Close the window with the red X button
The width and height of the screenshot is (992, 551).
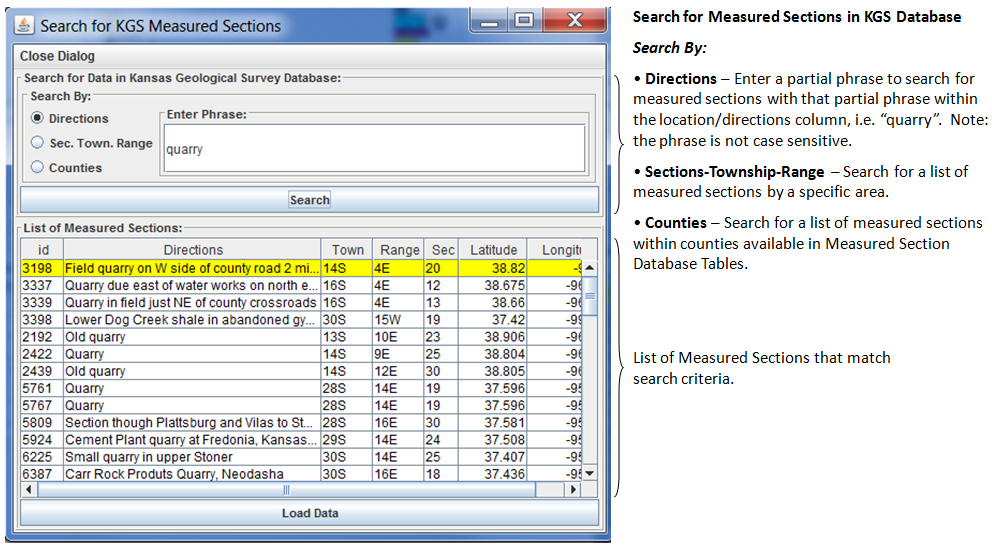coord(574,21)
